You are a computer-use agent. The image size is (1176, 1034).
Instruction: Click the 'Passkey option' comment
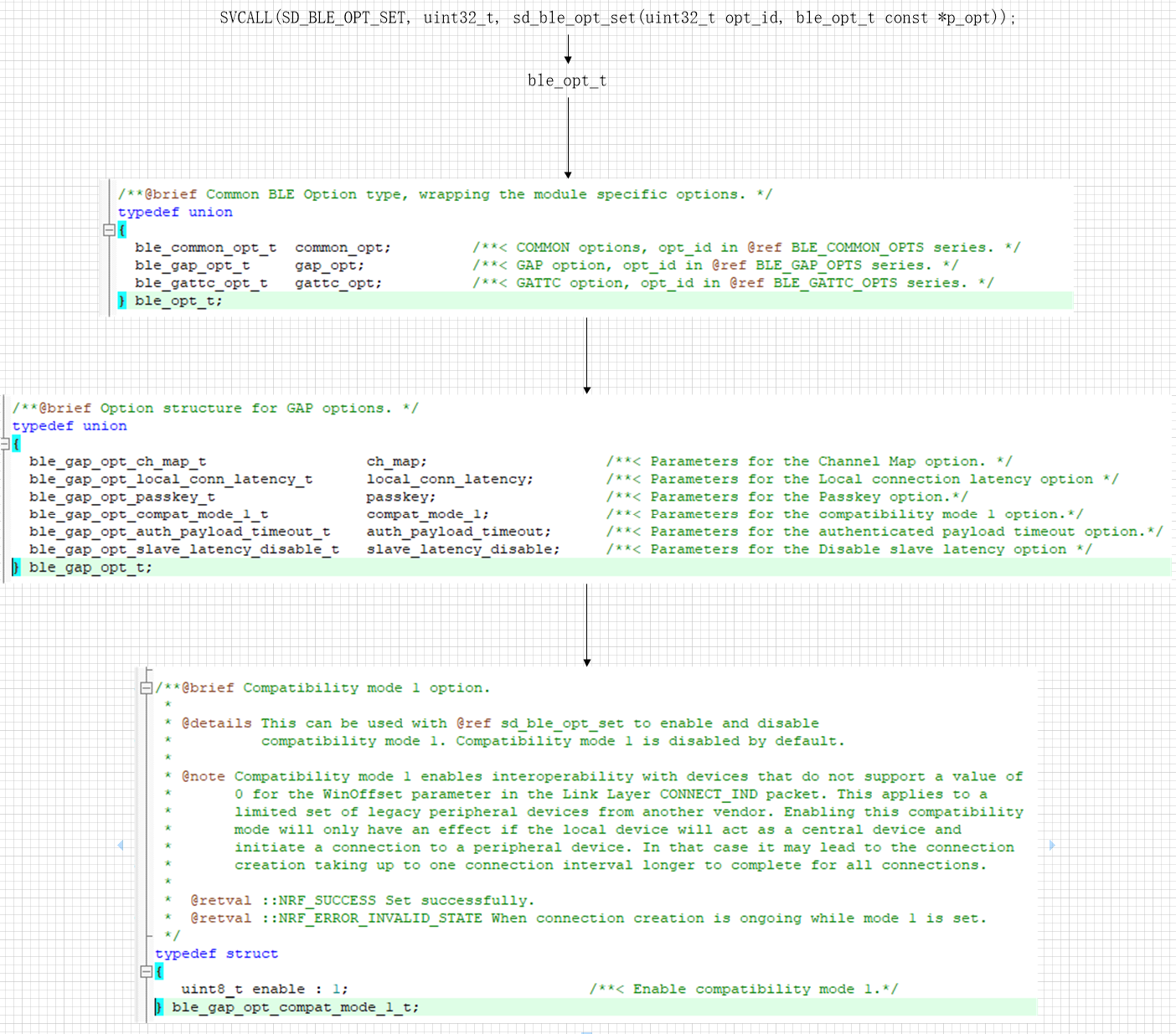pos(787,497)
